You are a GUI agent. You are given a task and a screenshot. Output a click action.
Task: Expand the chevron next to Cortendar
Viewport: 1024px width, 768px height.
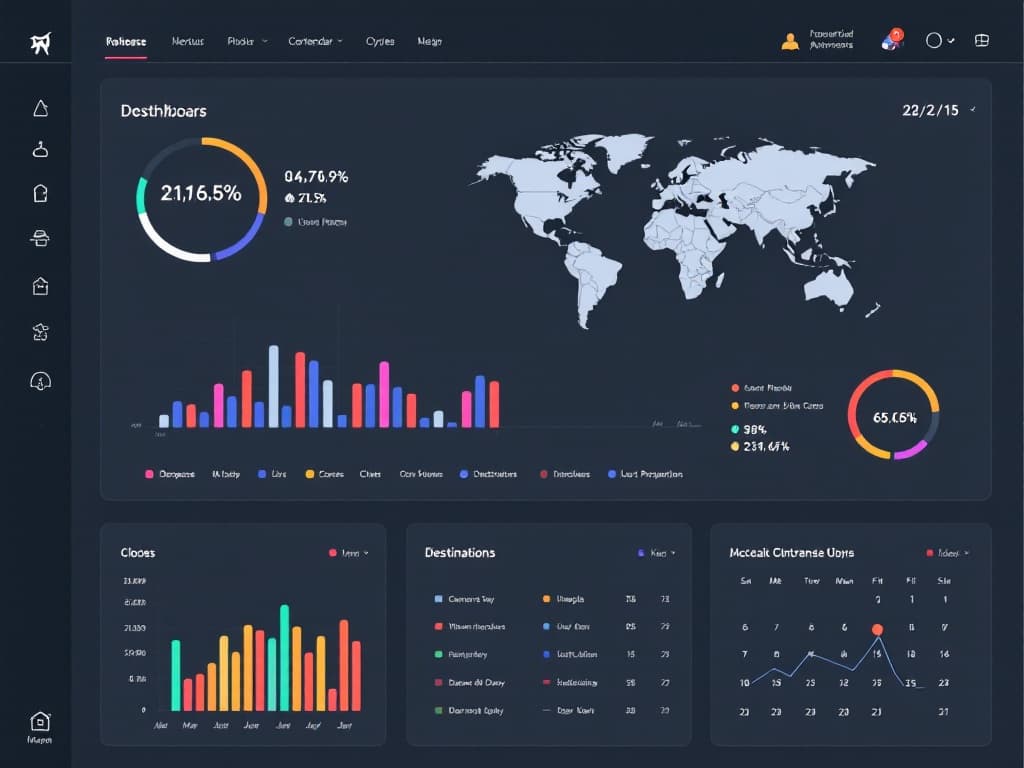(x=340, y=41)
